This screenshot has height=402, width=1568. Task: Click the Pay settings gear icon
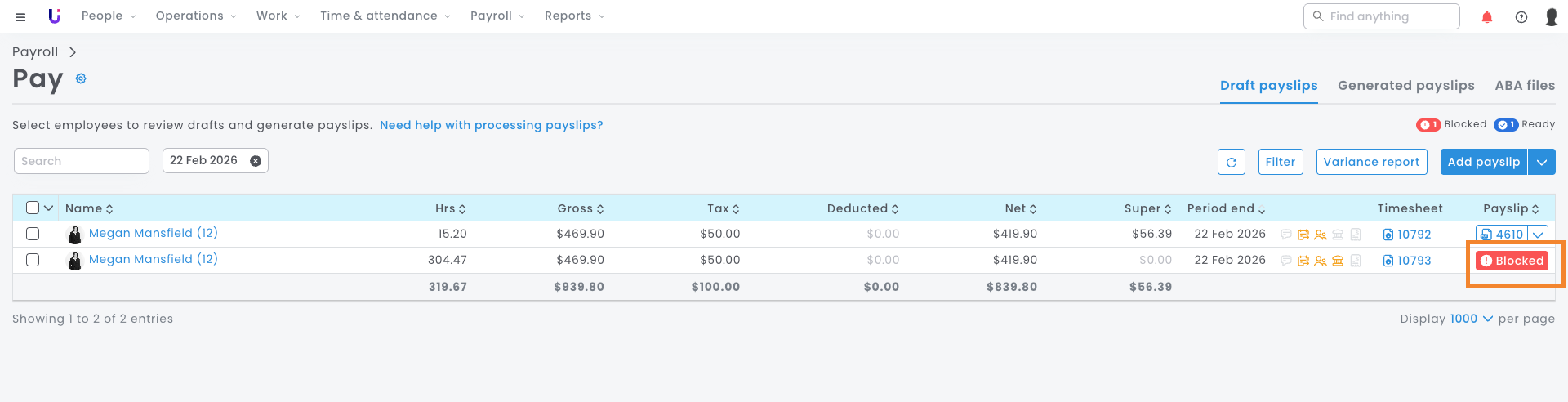pos(81,78)
